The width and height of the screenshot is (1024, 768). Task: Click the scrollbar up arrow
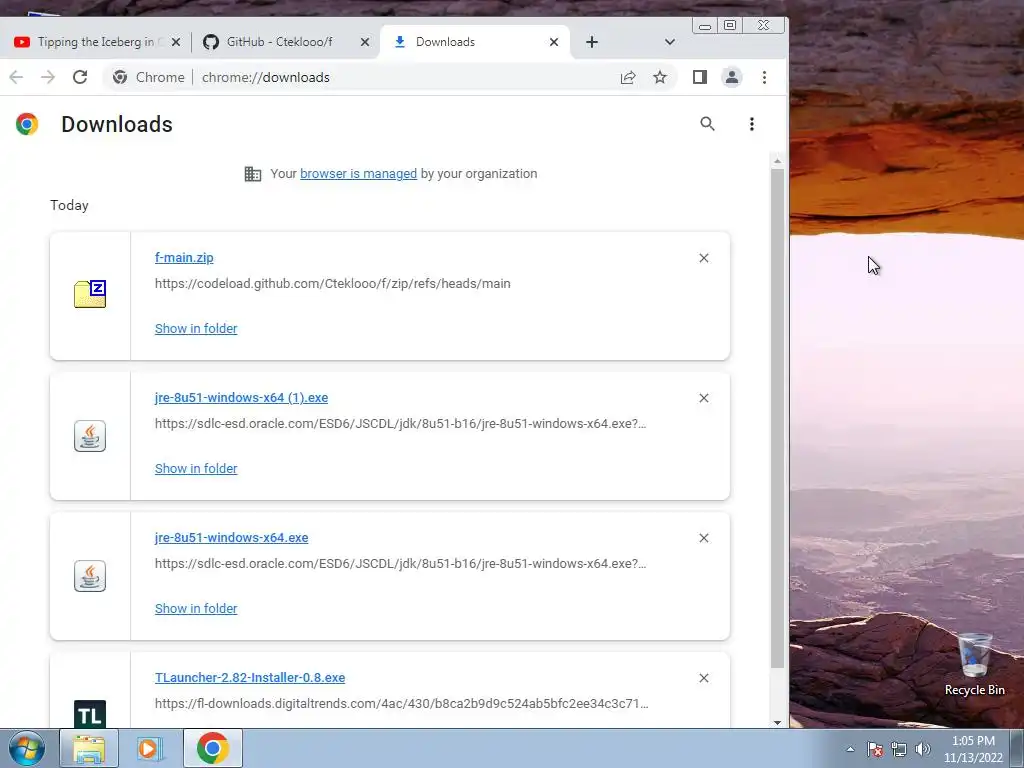(777, 160)
